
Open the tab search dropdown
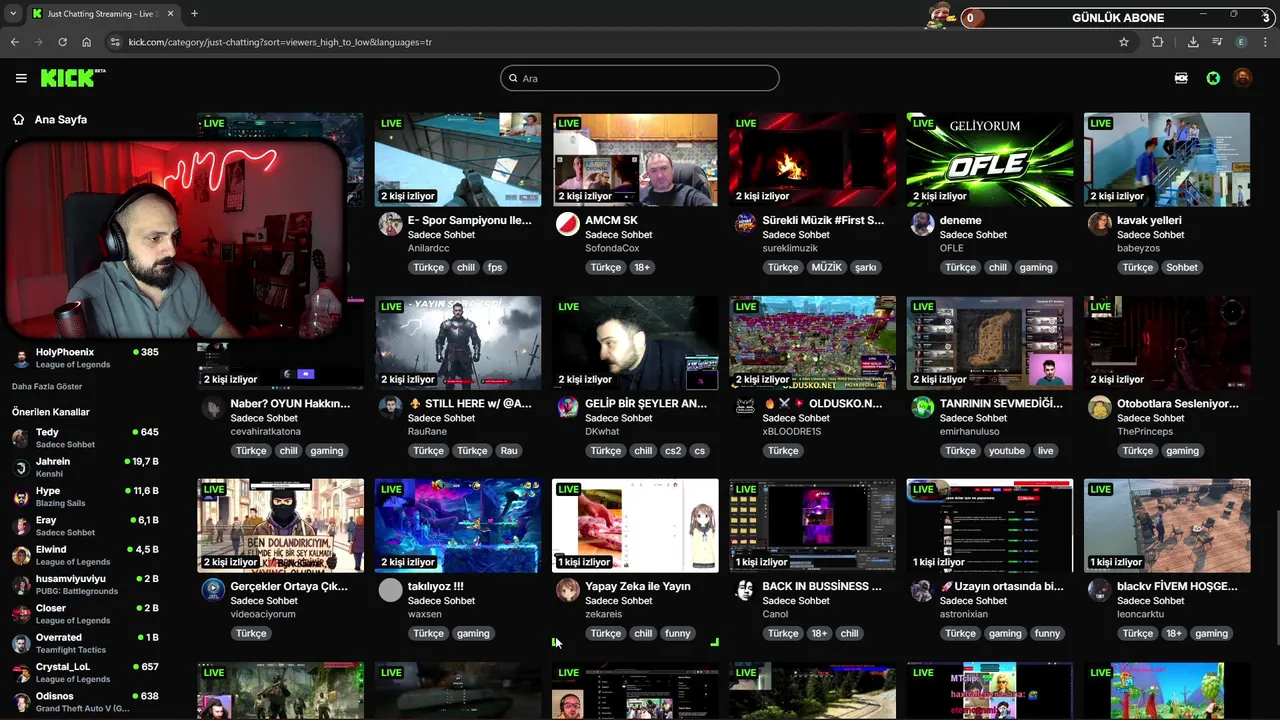pos(13,14)
